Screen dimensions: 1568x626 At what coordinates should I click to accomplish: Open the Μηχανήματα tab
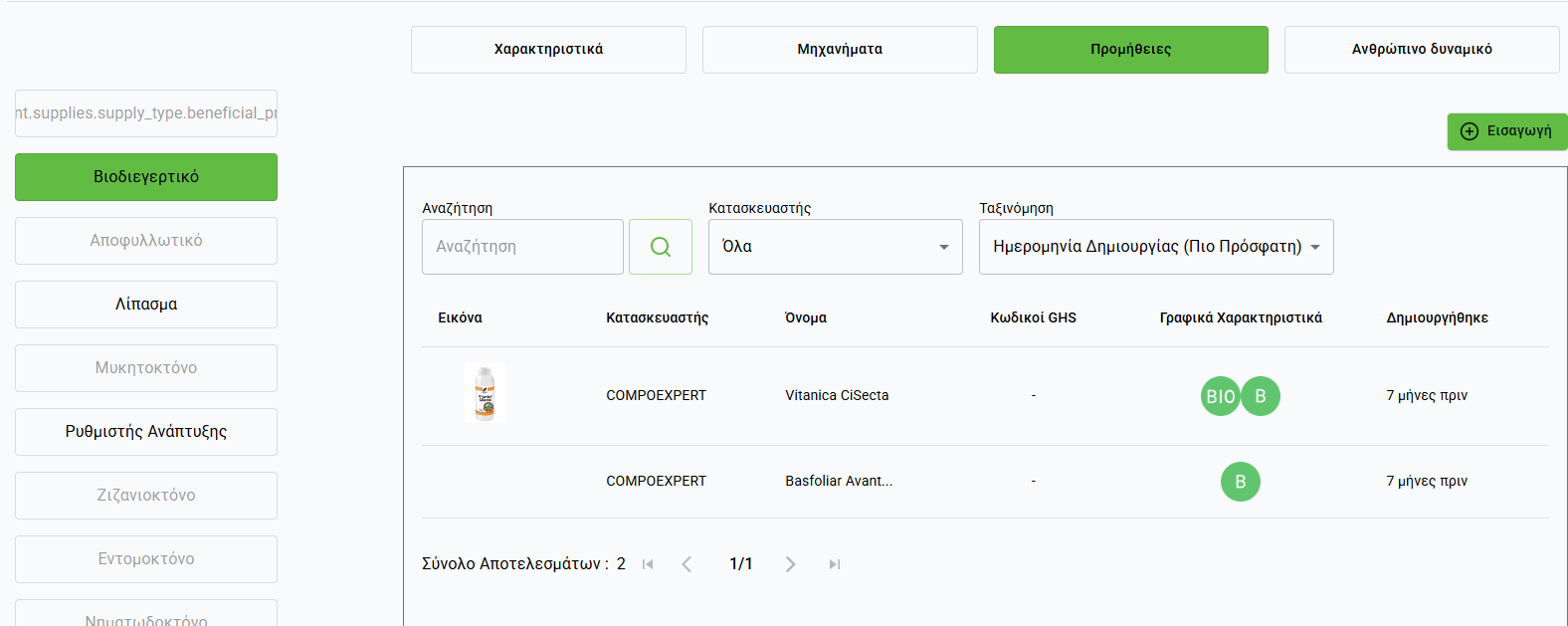[840, 50]
